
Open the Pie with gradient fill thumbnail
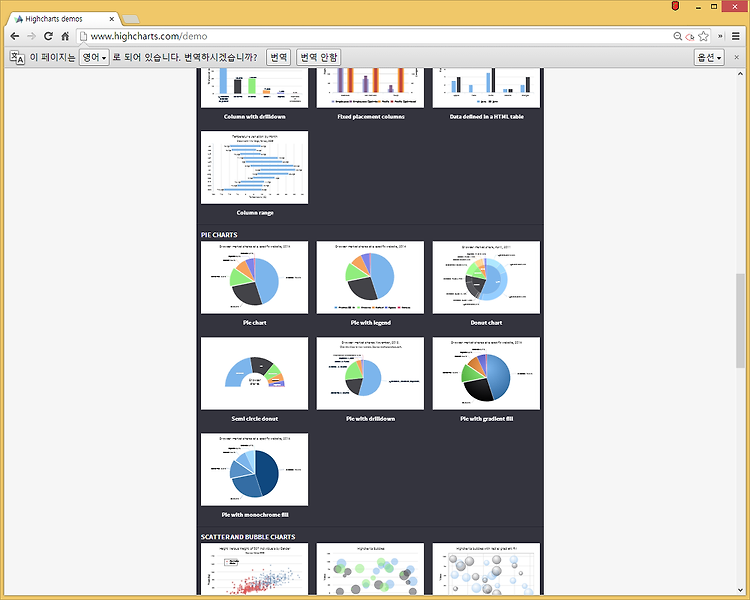(486, 373)
